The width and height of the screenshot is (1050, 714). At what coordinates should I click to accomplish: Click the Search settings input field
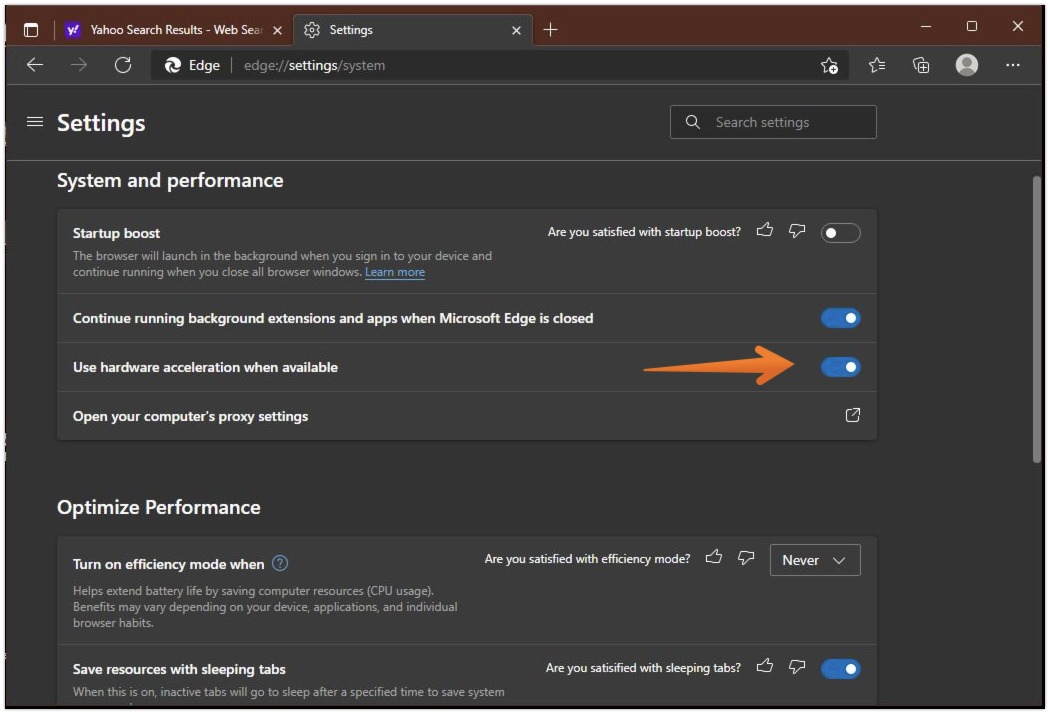pyautogui.click(x=773, y=122)
